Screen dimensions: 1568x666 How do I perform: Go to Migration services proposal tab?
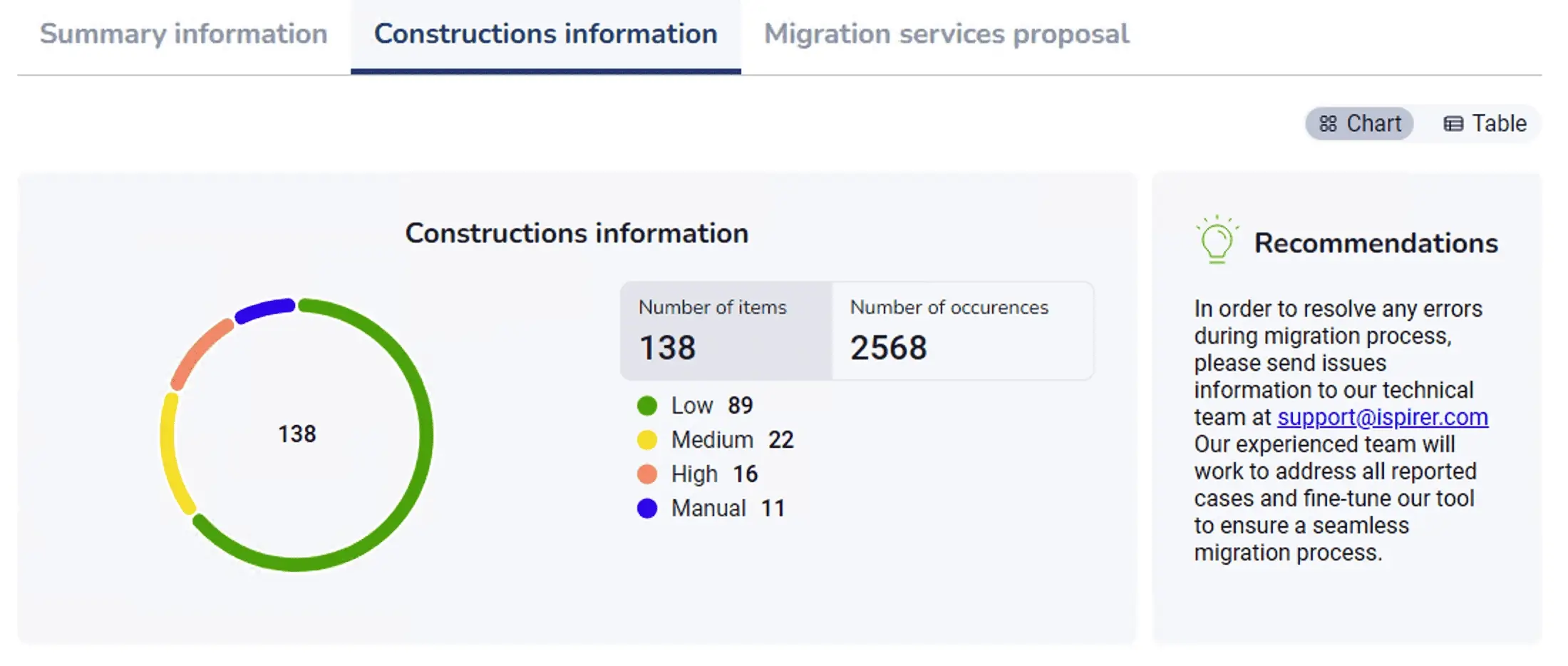pyautogui.click(x=947, y=34)
